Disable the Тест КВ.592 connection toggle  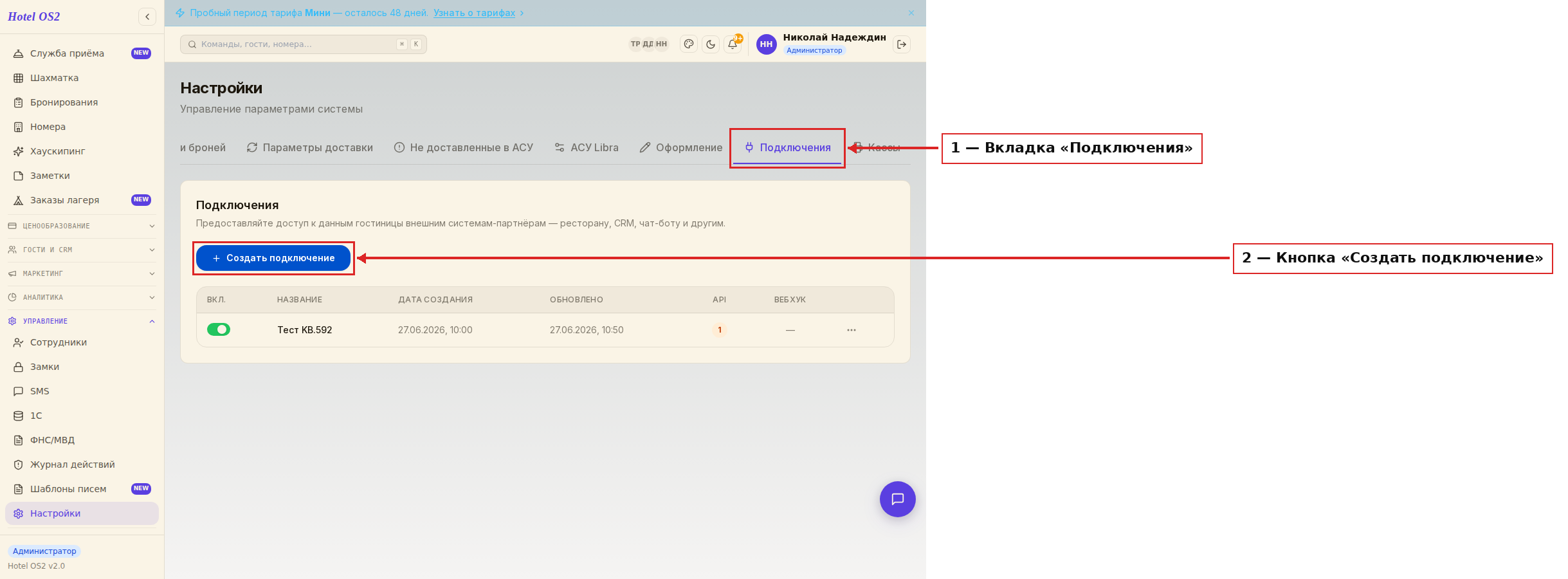[219, 329]
